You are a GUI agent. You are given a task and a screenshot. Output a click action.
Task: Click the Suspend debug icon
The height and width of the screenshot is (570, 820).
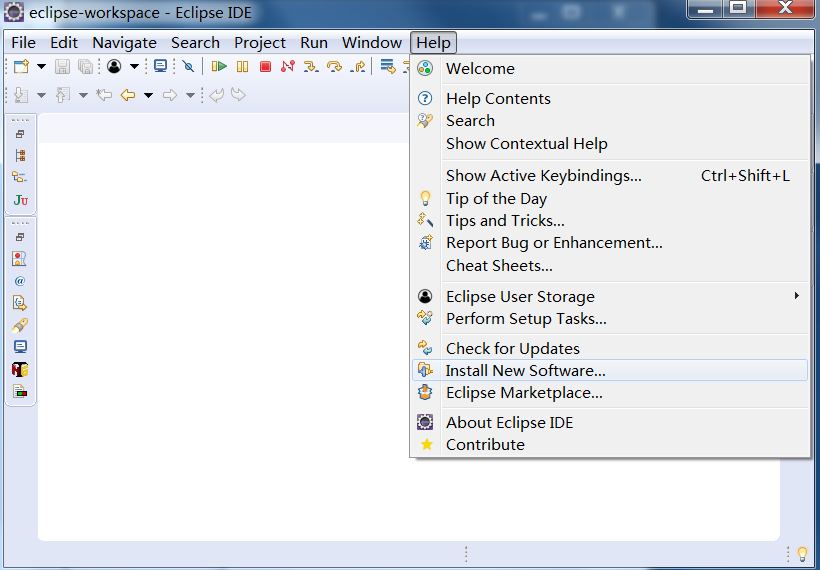click(x=243, y=66)
